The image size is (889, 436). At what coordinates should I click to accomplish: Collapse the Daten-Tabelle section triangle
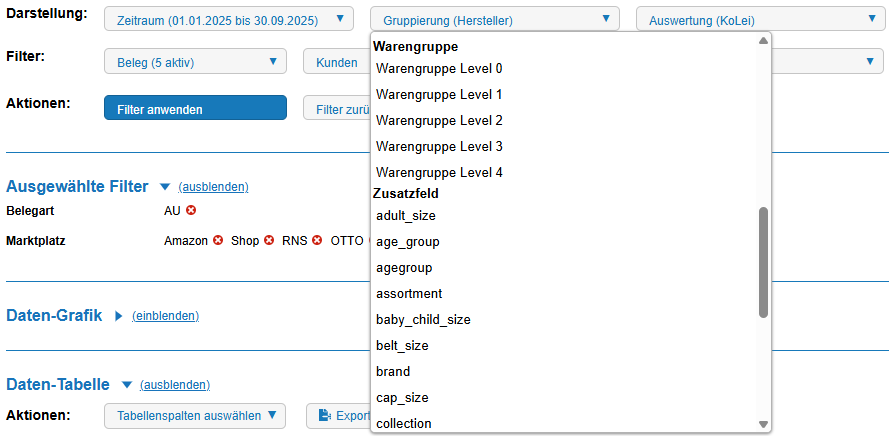coord(127,384)
